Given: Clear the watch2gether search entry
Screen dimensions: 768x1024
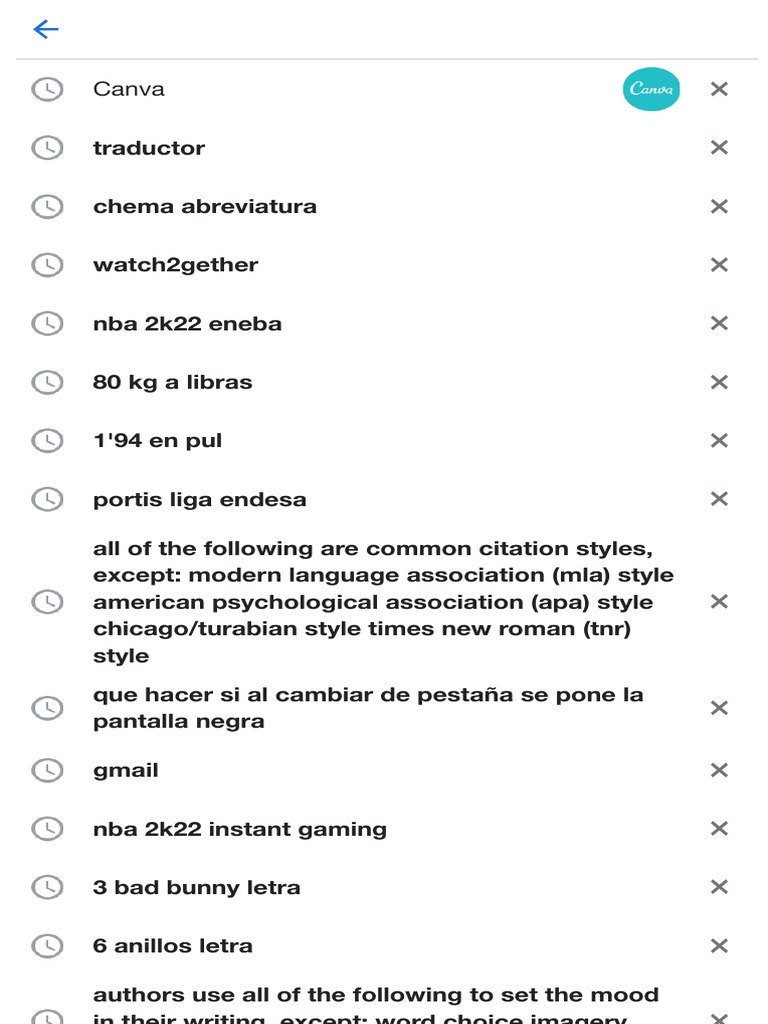Looking at the screenshot, I should tap(718, 265).
